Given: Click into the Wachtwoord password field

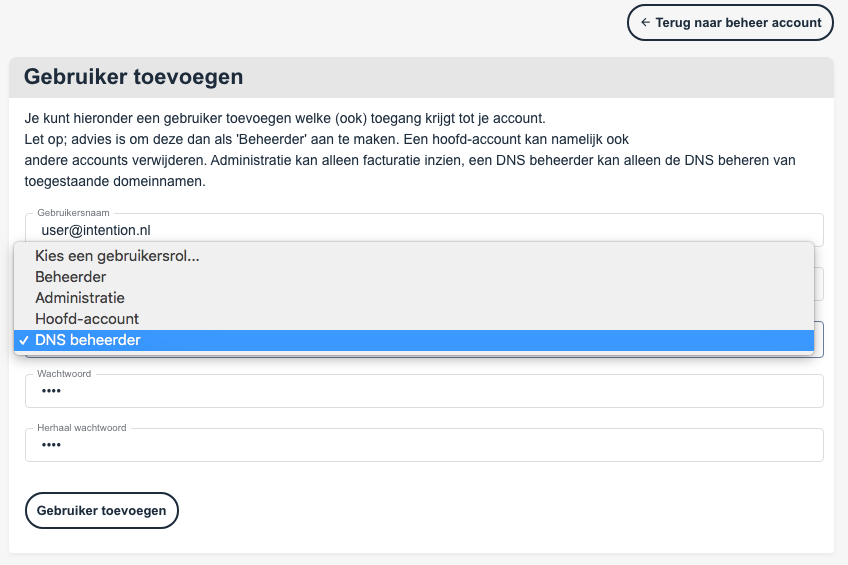Looking at the screenshot, I should coord(424,391).
